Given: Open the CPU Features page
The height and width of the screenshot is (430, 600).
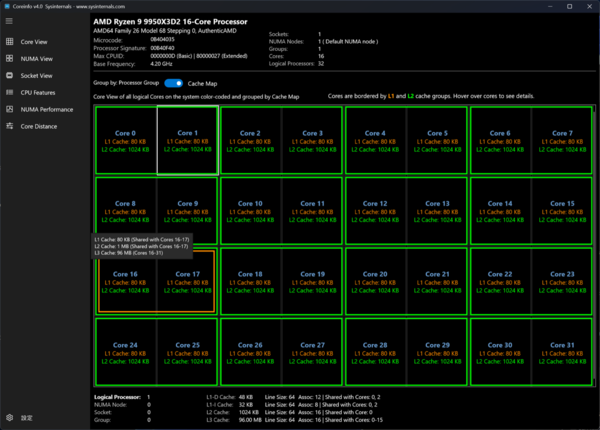Looking at the screenshot, I should [x=38, y=92].
